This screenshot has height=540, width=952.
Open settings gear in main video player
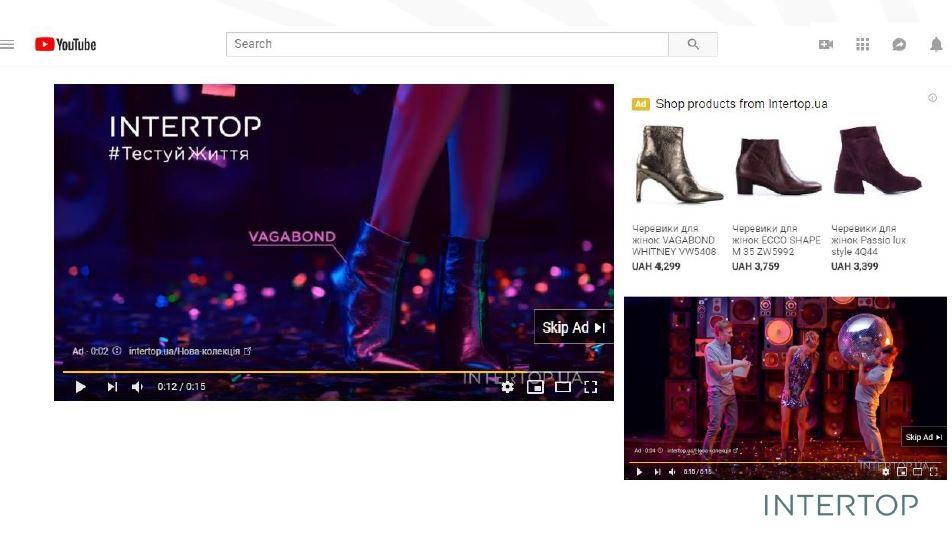tap(508, 387)
